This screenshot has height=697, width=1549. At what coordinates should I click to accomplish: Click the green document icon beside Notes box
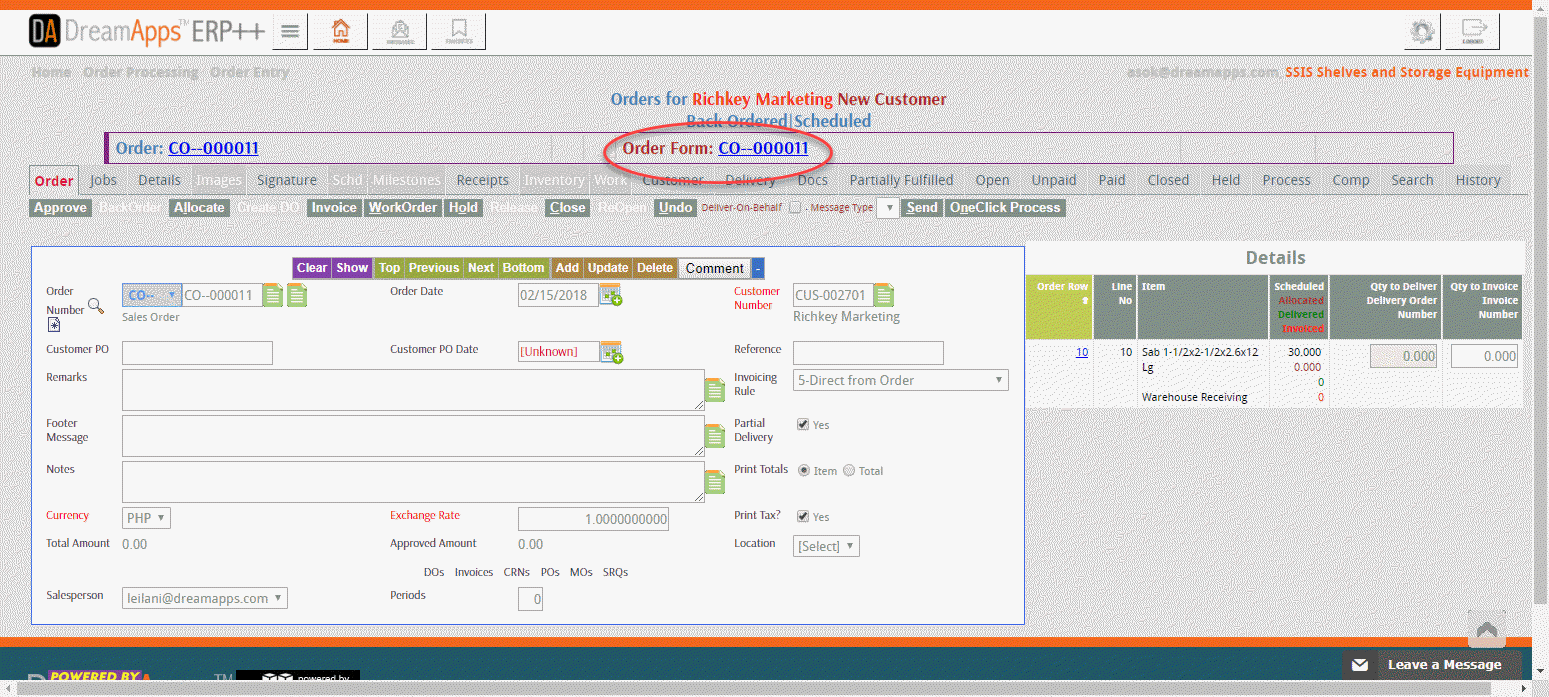[715, 482]
